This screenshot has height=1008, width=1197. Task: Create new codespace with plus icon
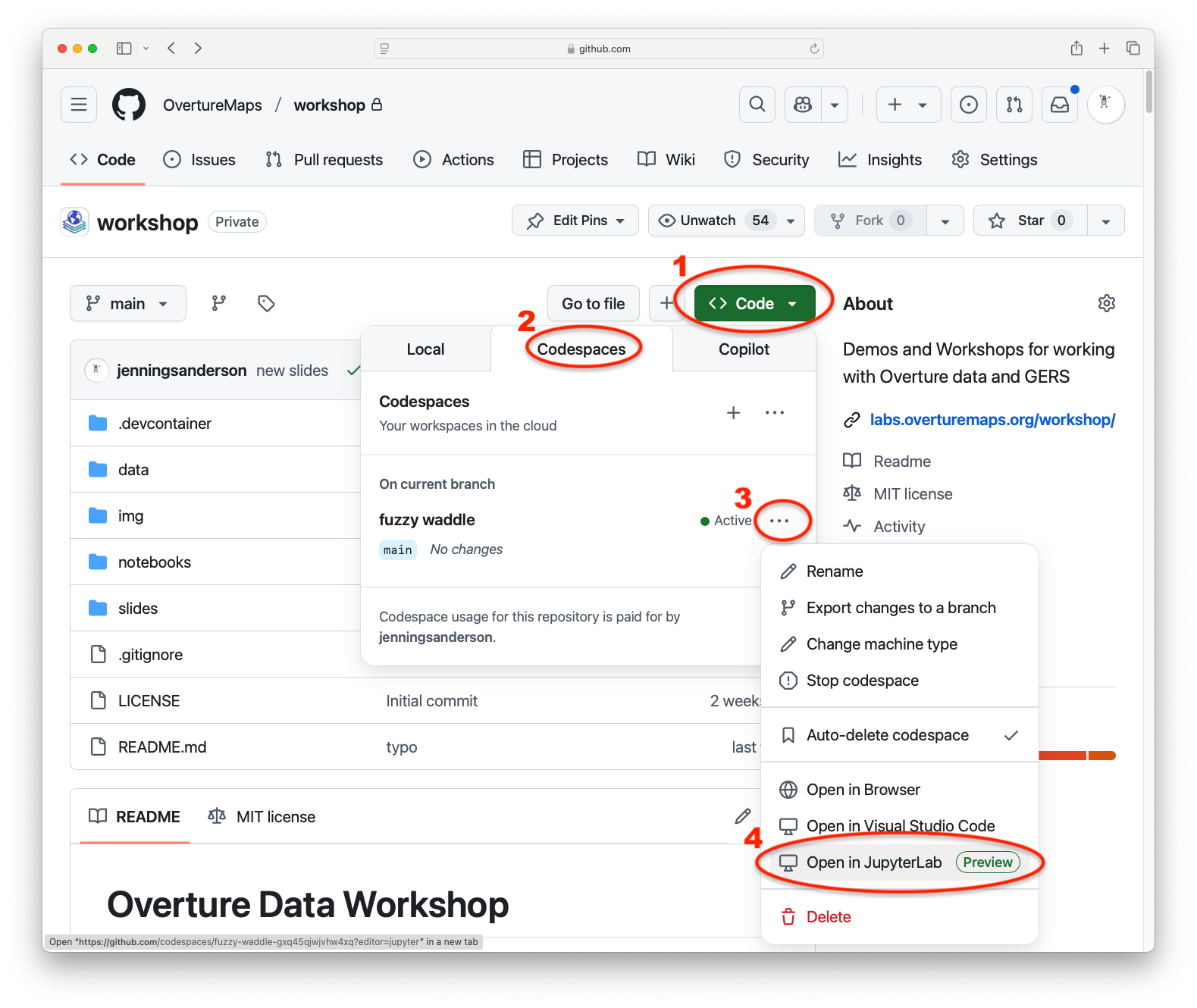(733, 413)
